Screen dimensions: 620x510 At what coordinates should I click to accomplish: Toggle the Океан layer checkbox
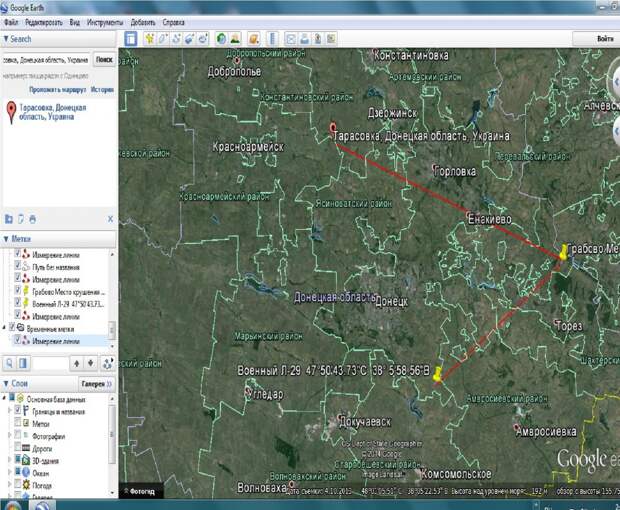click(17, 471)
